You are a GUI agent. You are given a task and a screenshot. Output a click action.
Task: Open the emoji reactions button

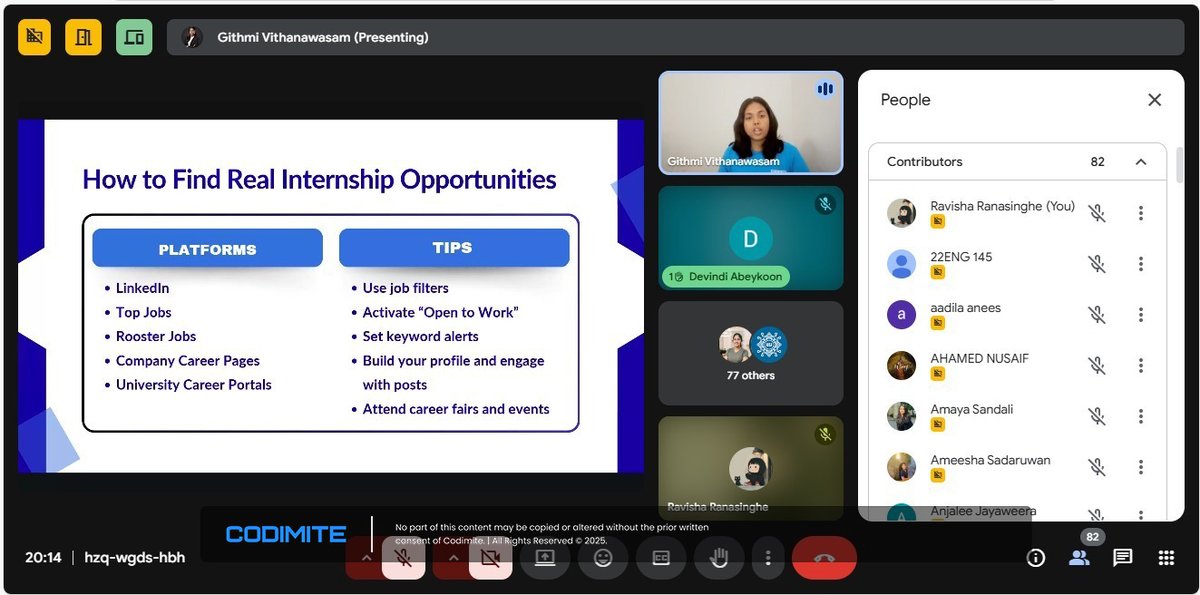[x=603, y=558]
